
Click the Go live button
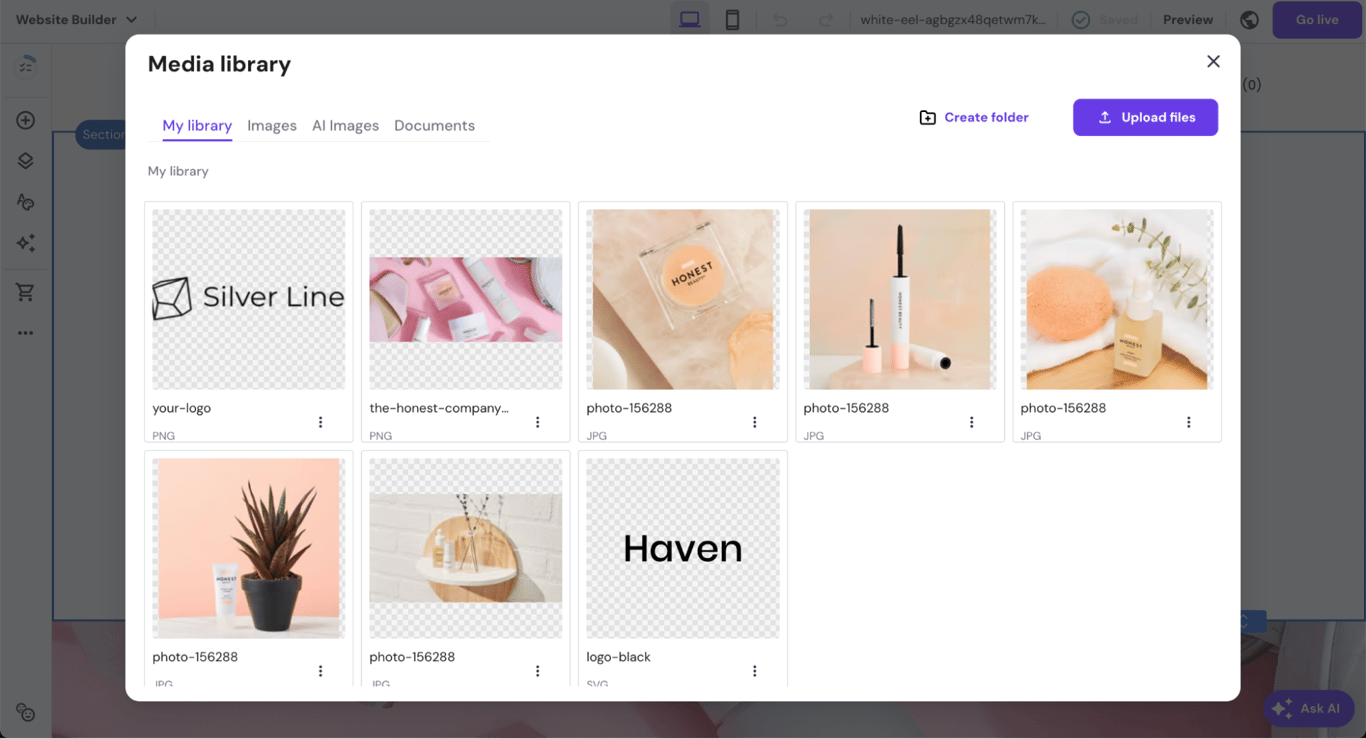(1316, 19)
